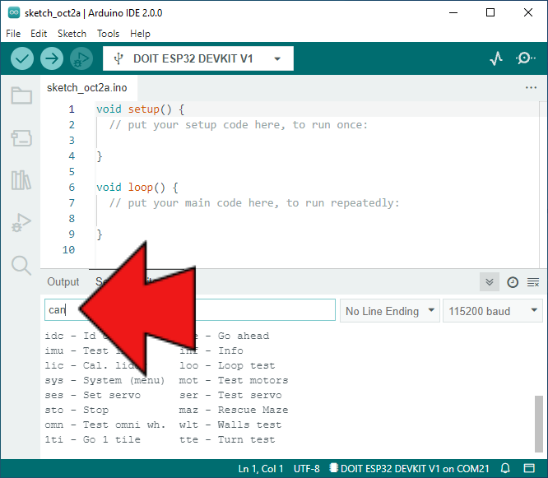
Task: Toggle the timestamp clock icon
Action: [512, 282]
